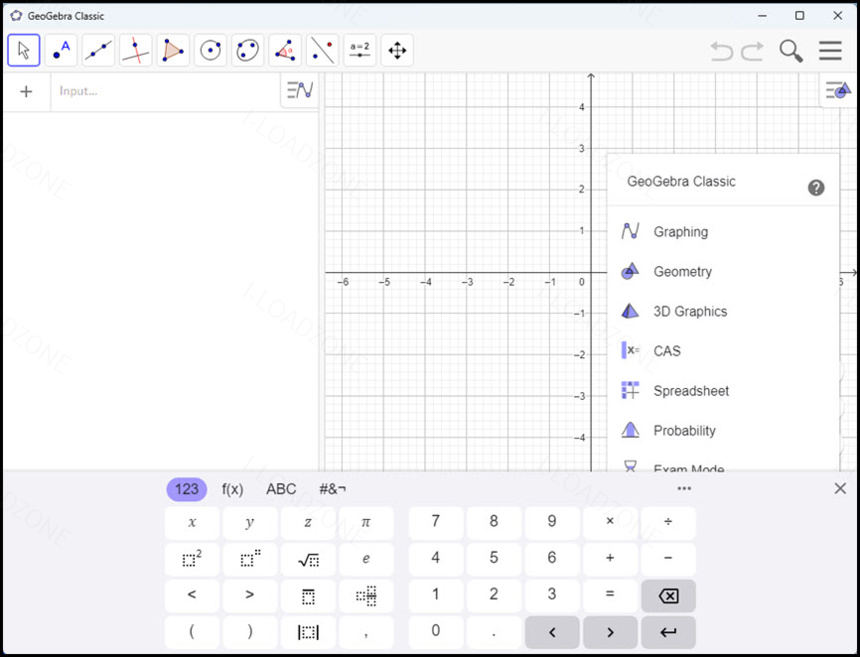The width and height of the screenshot is (860, 657).
Task: Tap the square exponent key
Action: pyautogui.click(x=192, y=559)
